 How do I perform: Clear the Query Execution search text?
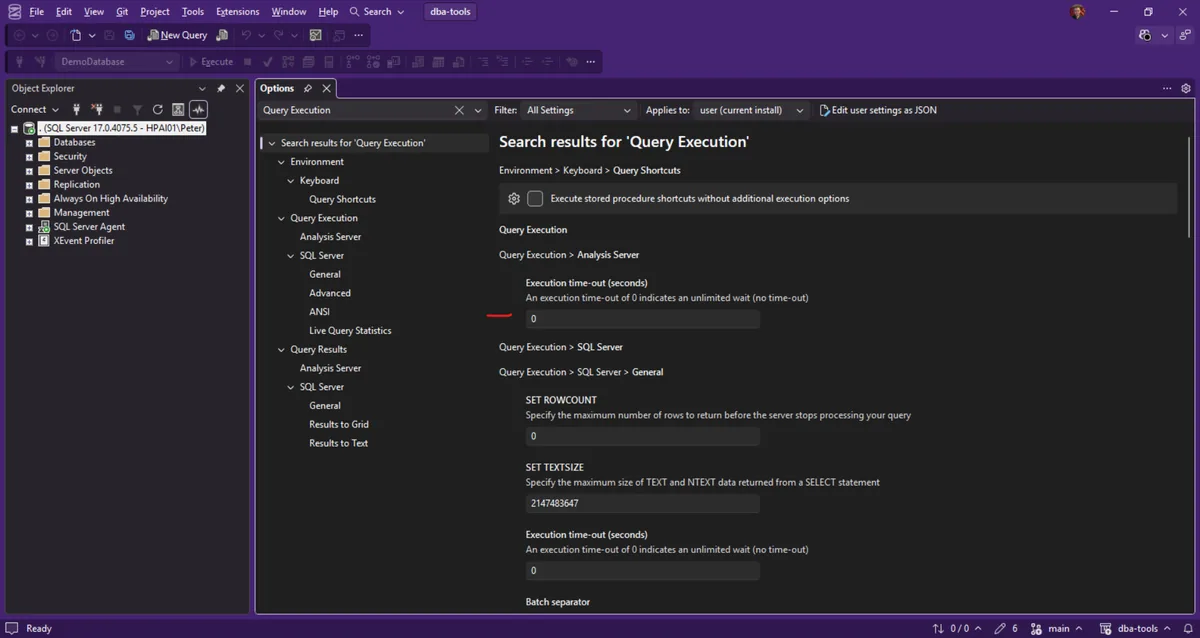(x=459, y=110)
